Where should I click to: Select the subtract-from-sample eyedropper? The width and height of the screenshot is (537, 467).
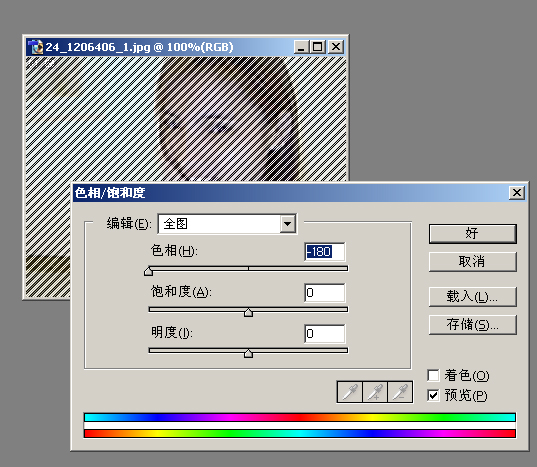(400, 392)
